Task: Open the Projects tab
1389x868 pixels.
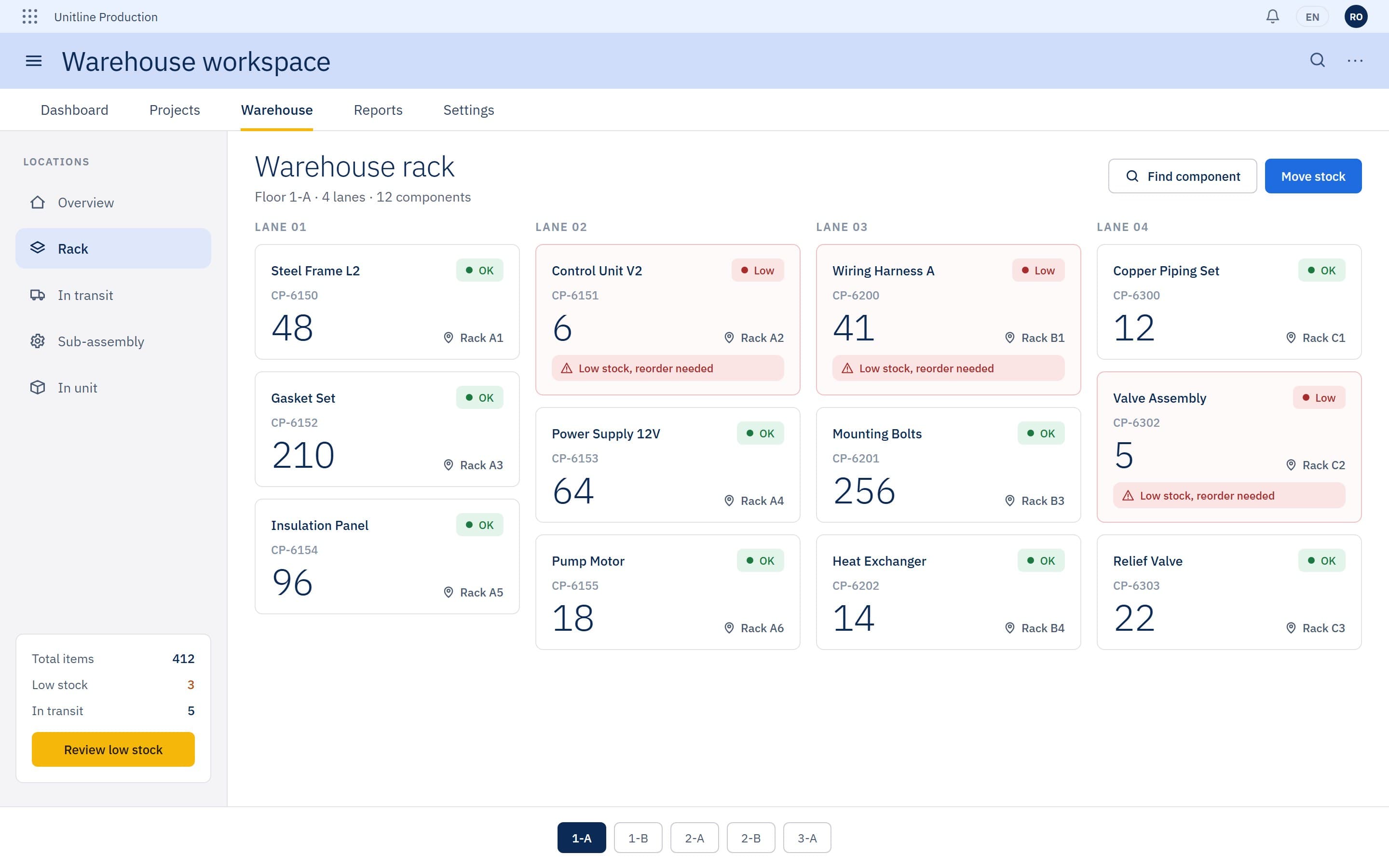Action: tap(175, 109)
